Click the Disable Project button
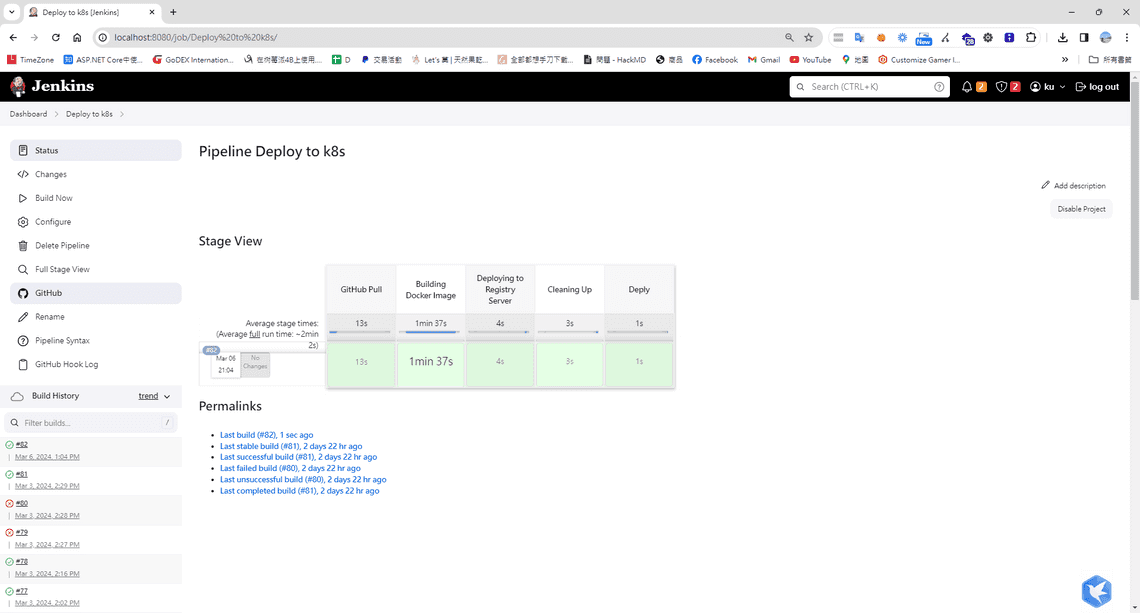 1081,209
